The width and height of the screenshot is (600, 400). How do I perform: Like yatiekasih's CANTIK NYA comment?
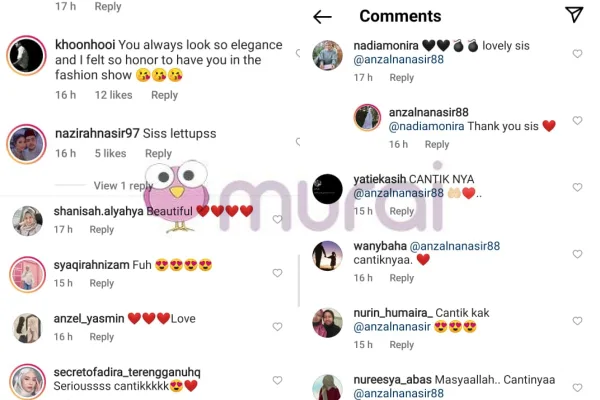[x=577, y=187]
